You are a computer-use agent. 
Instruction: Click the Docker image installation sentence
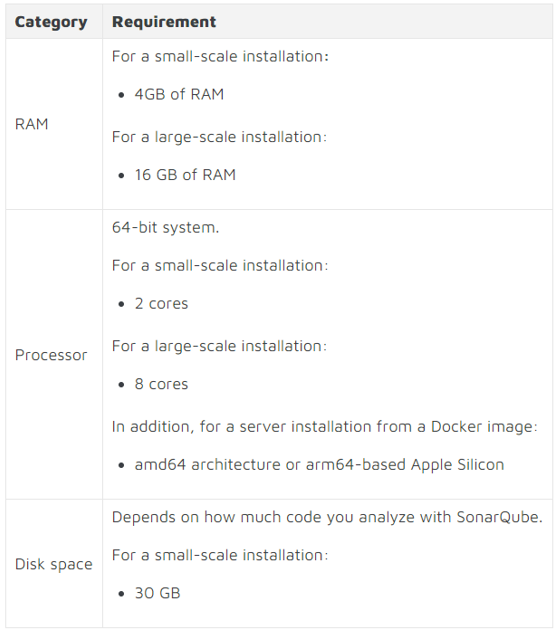[x=324, y=426]
